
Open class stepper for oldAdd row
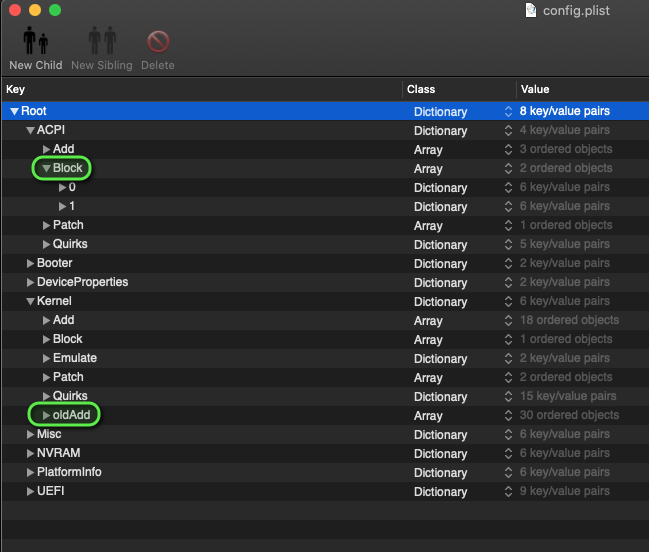[508, 415]
